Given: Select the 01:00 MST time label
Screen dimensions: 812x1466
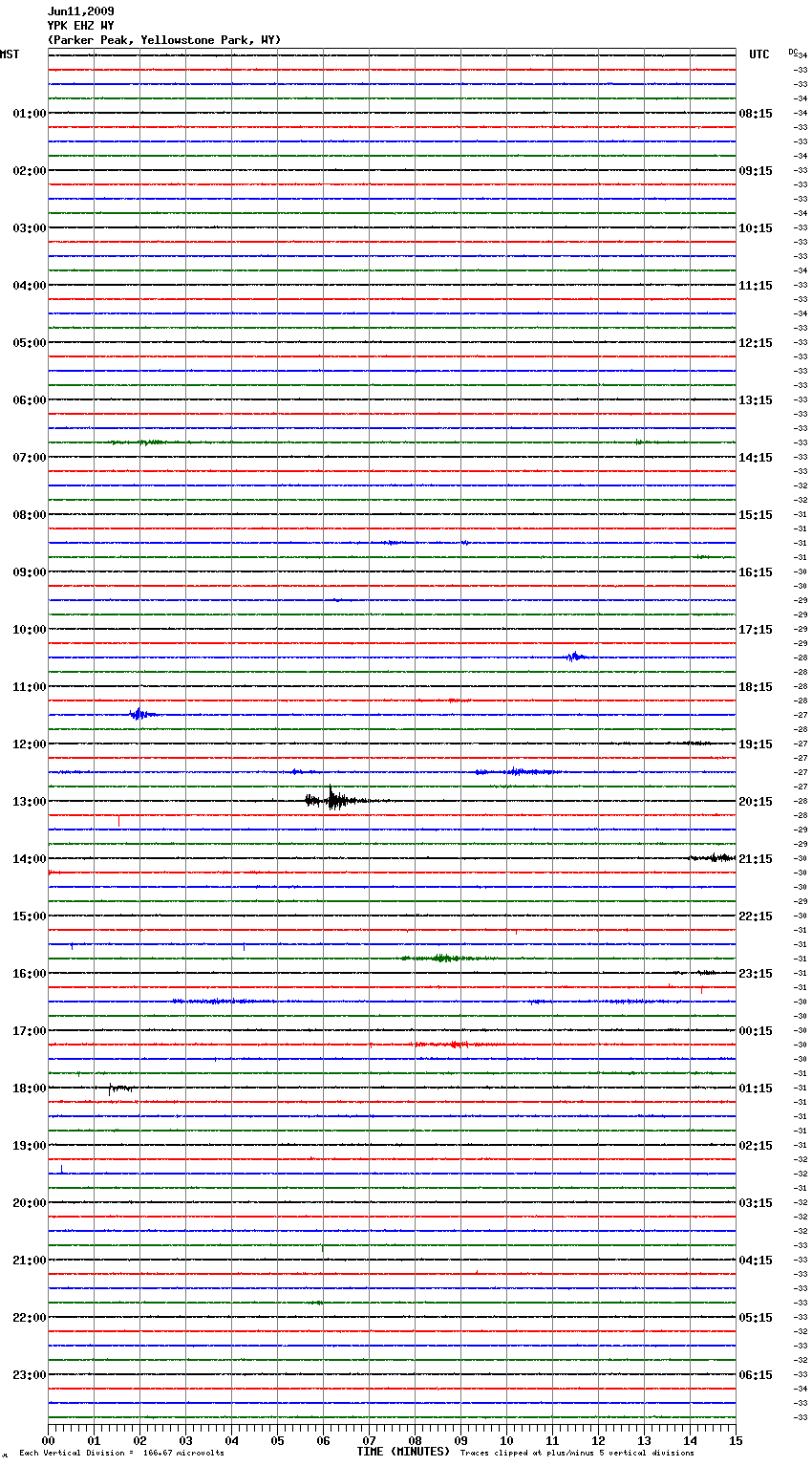Looking at the screenshot, I should click(30, 114).
